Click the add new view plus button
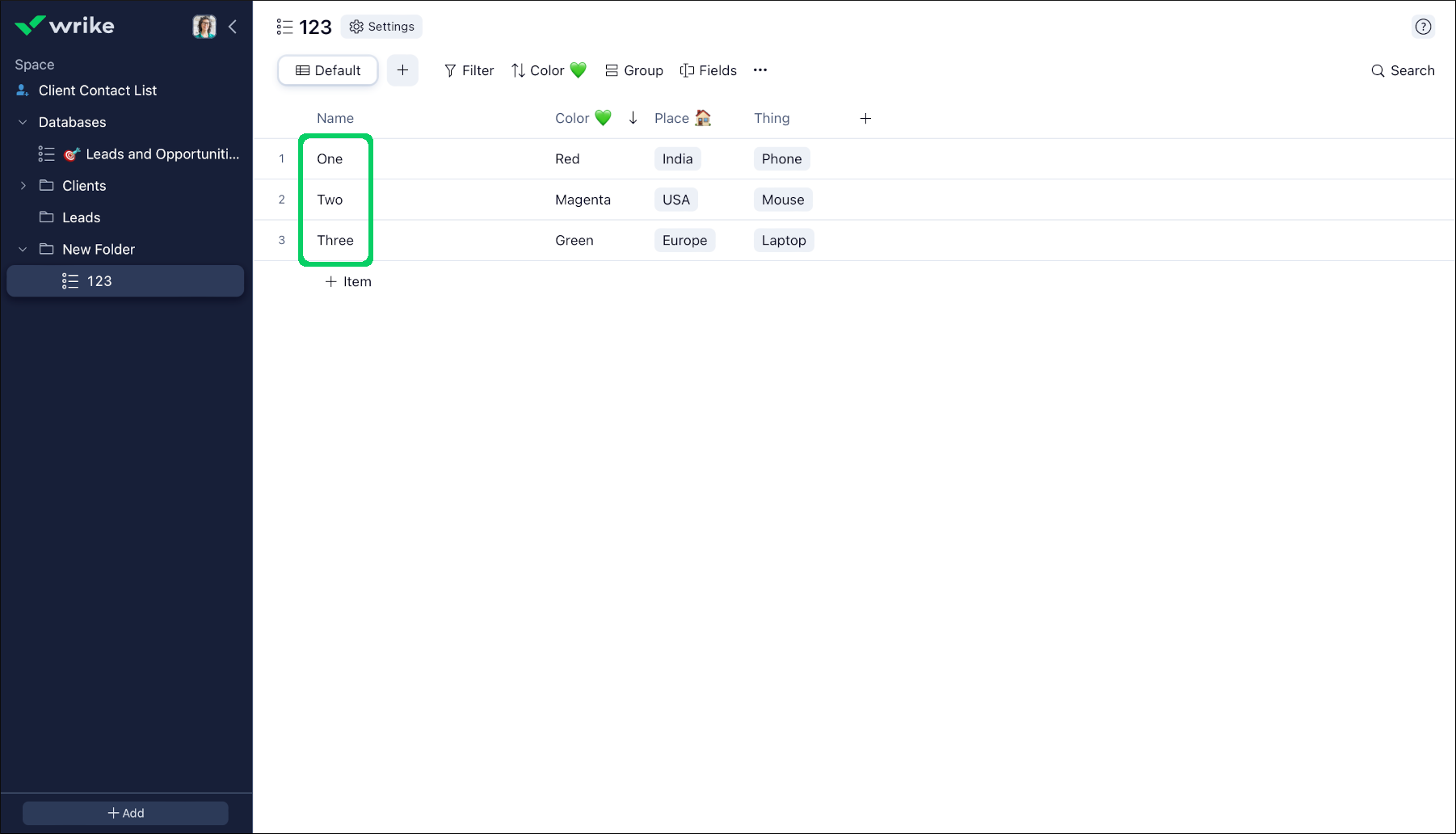1456x834 pixels. tap(402, 70)
